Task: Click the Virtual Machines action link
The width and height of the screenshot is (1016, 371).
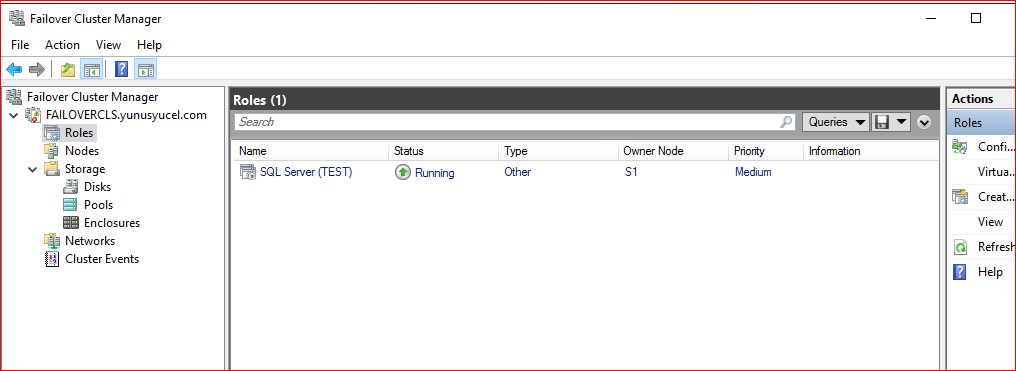Action: click(995, 172)
